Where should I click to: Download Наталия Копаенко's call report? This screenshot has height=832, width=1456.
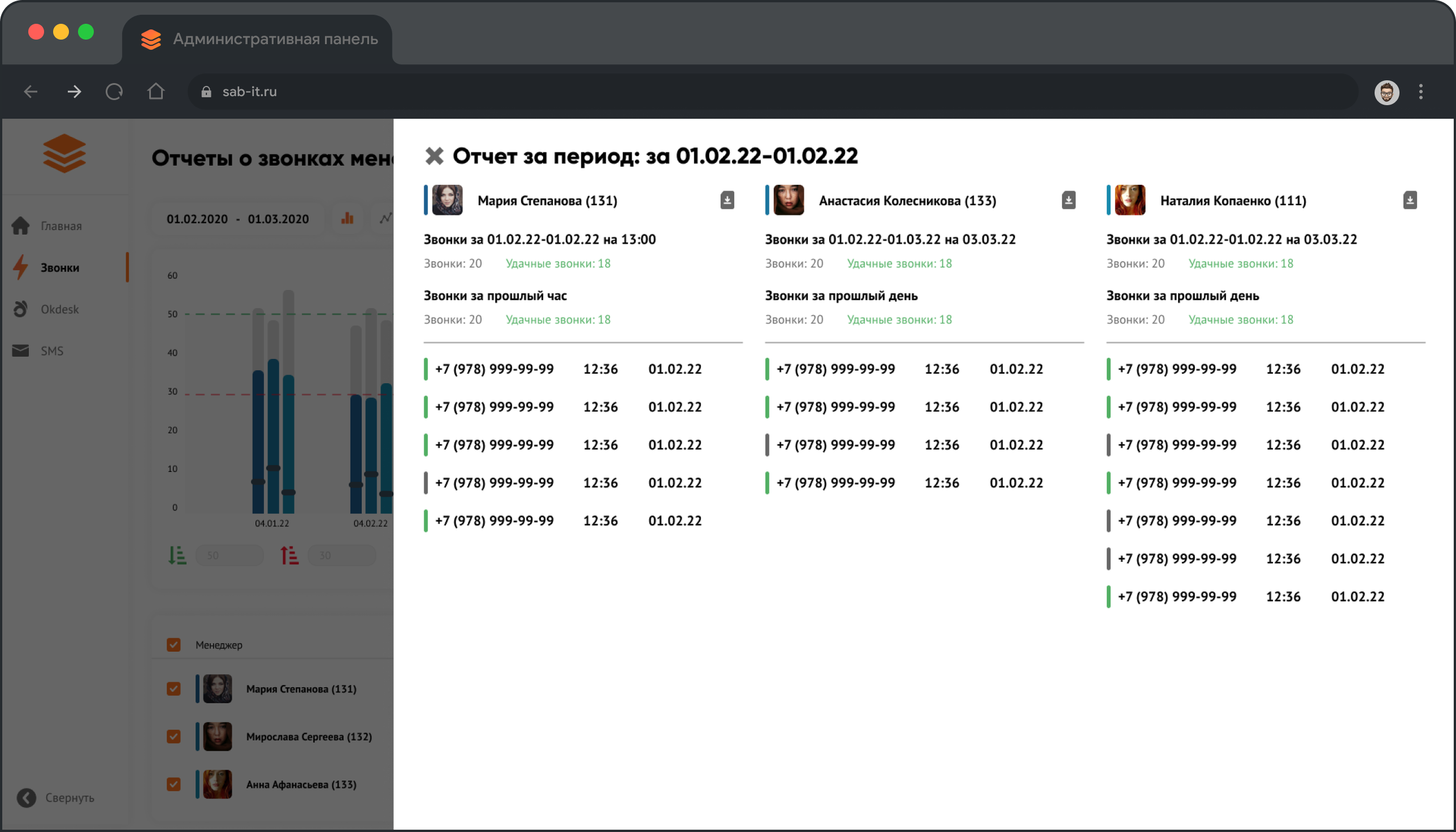1409,200
